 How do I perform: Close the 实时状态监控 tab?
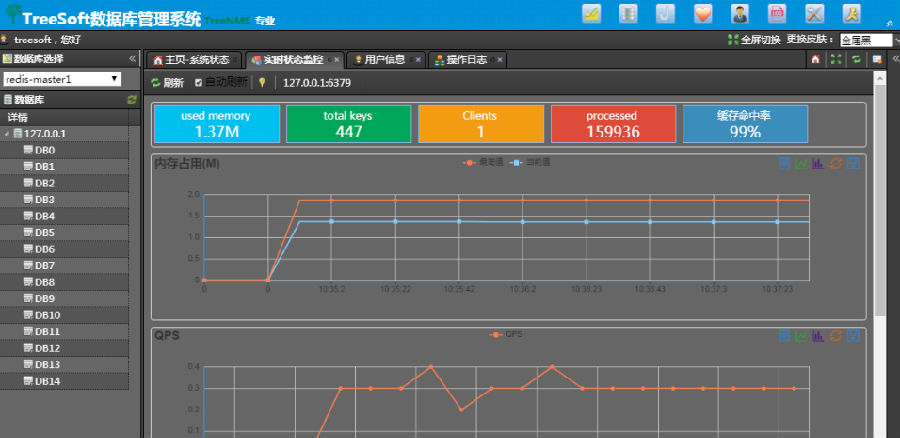click(337, 60)
